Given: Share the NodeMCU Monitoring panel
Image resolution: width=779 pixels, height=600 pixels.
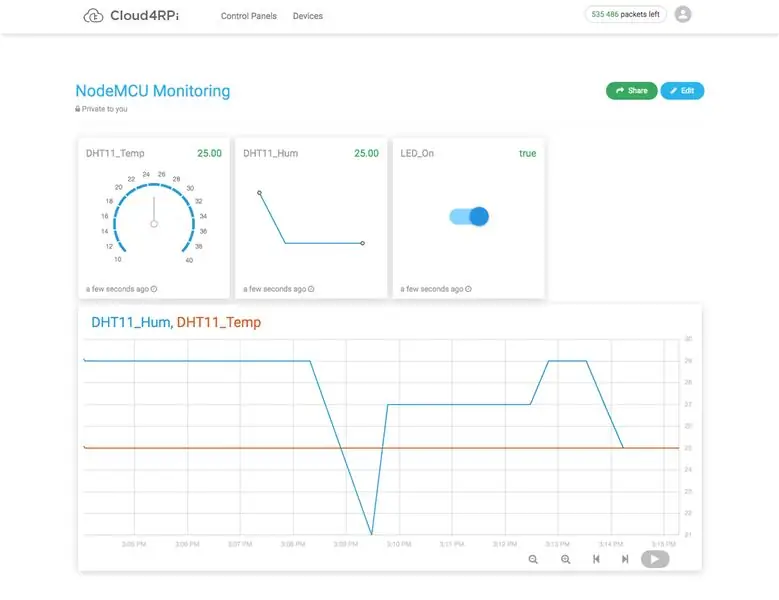Looking at the screenshot, I should [x=631, y=90].
